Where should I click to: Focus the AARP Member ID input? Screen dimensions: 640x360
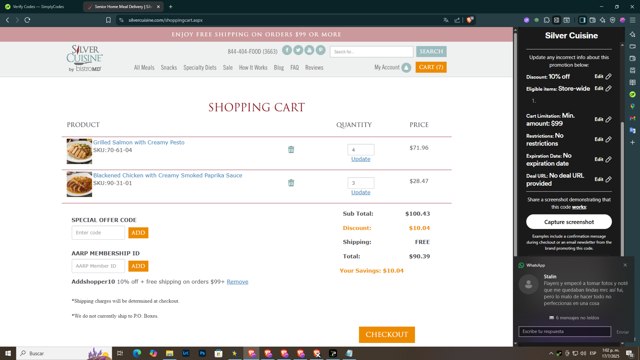(x=98, y=266)
